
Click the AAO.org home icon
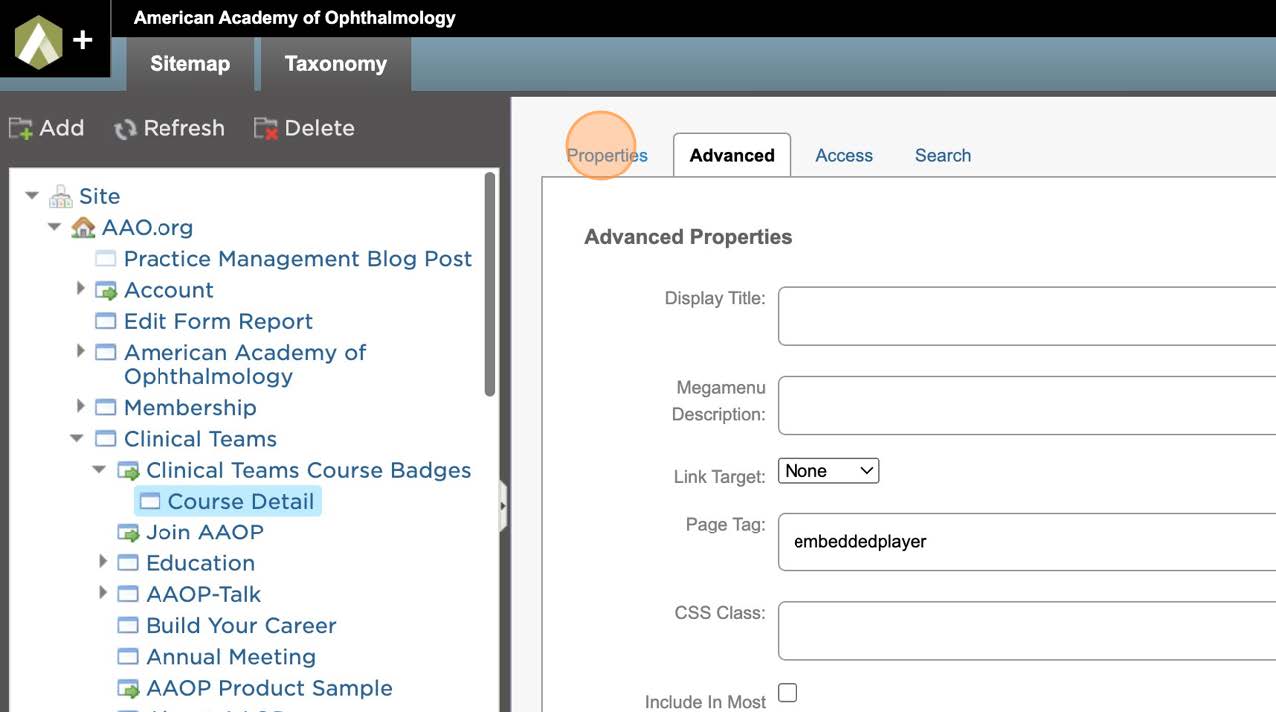pyautogui.click(x=84, y=228)
